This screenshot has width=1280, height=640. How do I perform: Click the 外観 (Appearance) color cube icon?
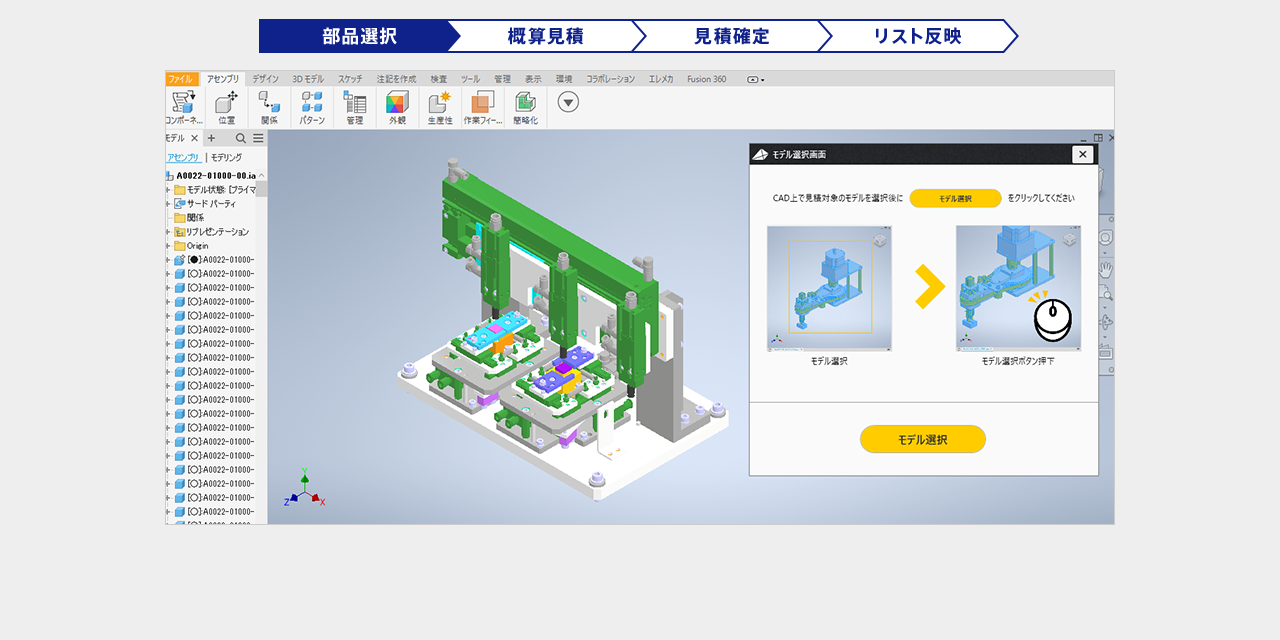pos(397,103)
